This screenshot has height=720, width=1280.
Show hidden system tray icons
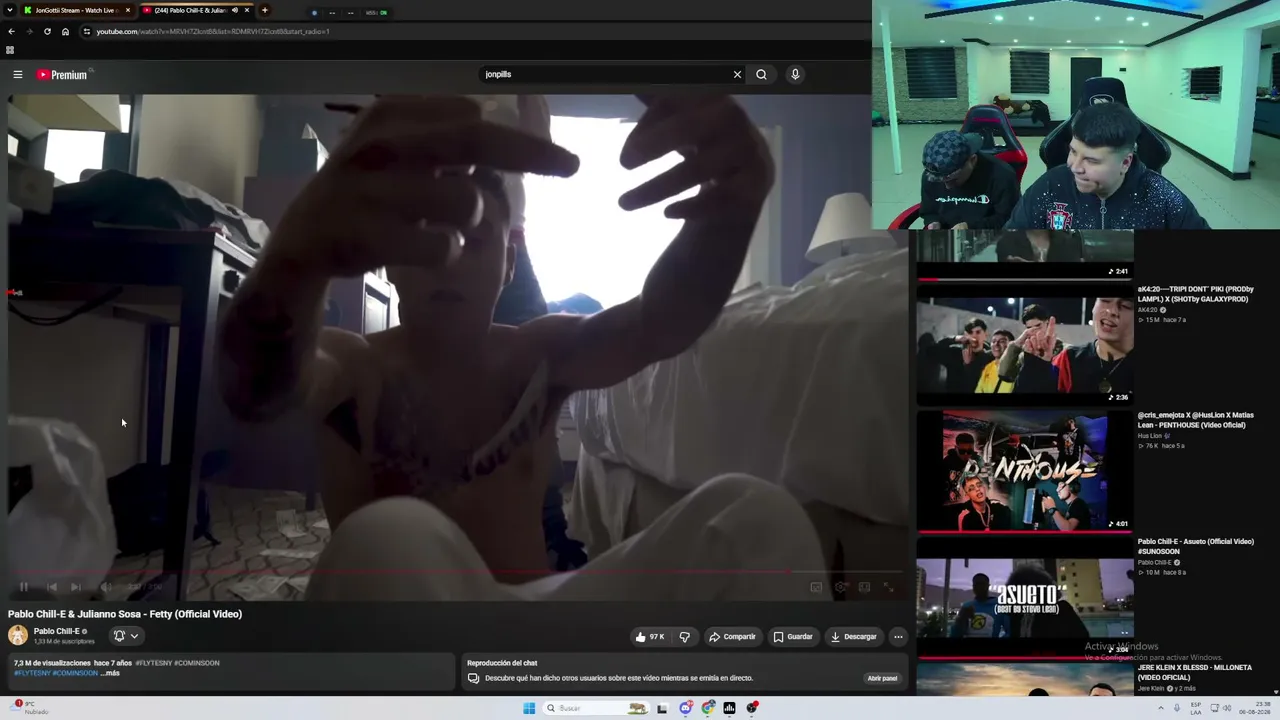pyautogui.click(x=1161, y=708)
